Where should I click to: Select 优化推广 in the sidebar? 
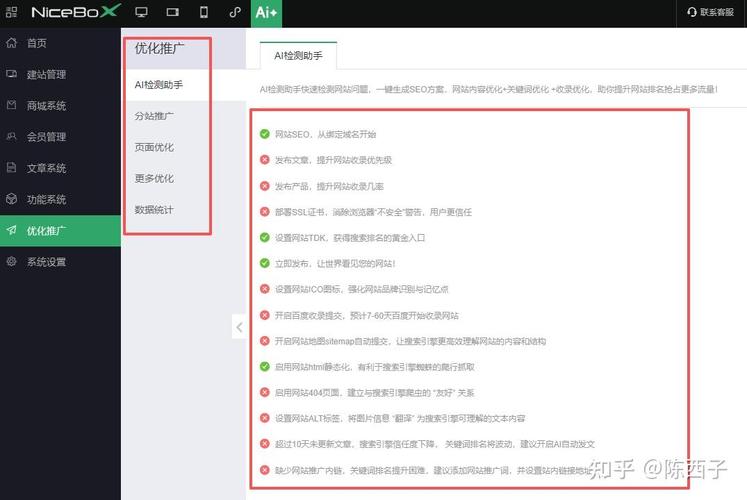[x=61, y=231]
